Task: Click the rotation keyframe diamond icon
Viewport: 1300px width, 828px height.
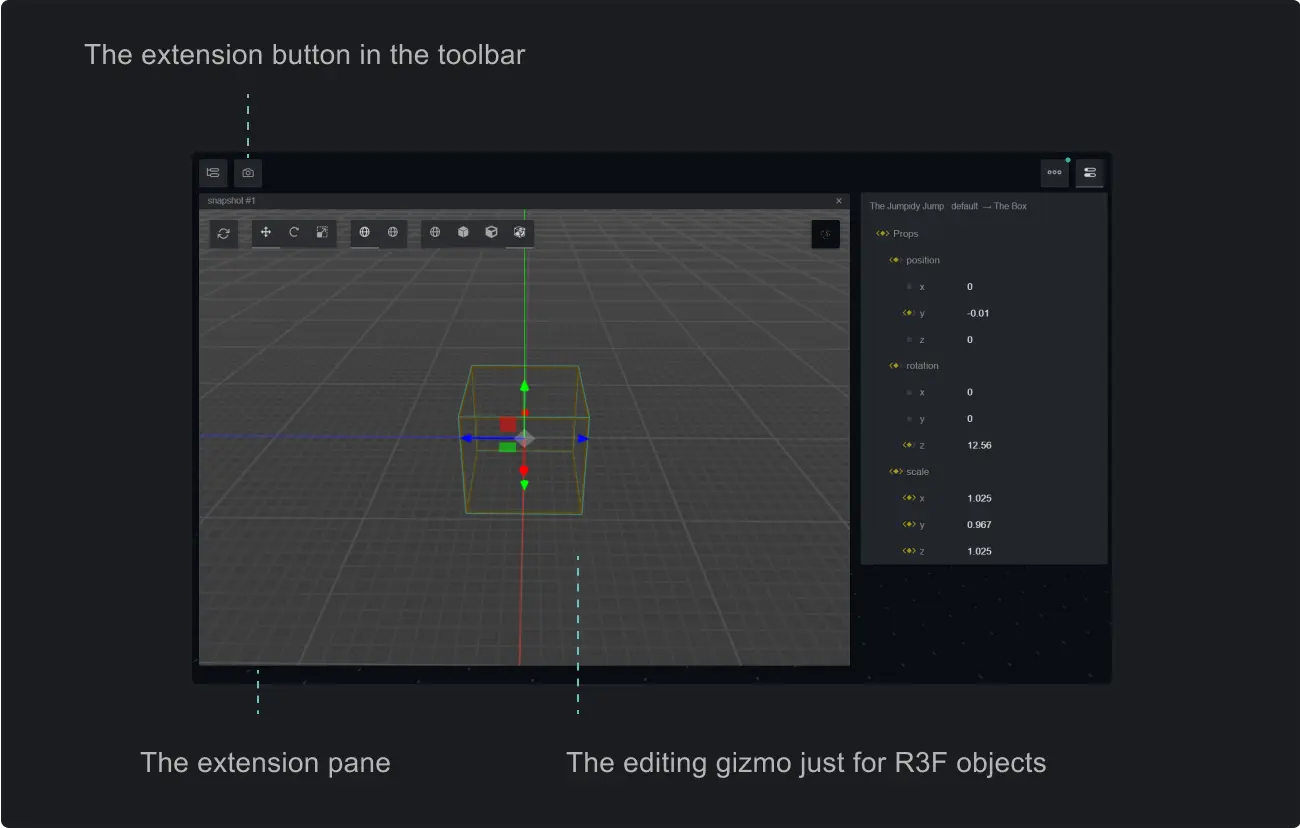Action: tap(895, 366)
